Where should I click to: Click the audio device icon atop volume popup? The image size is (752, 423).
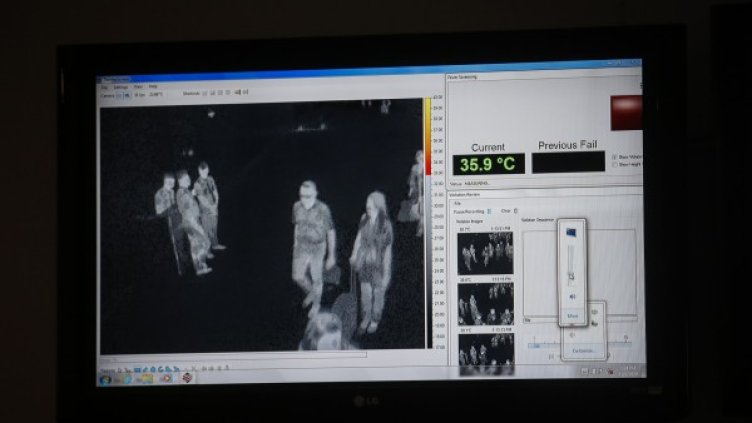point(571,233)
